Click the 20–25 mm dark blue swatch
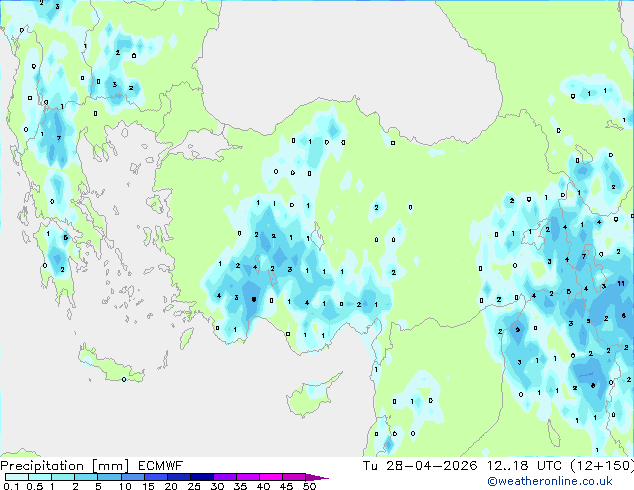The width and height of the screenshot is (634, 490). click(179, 477)
